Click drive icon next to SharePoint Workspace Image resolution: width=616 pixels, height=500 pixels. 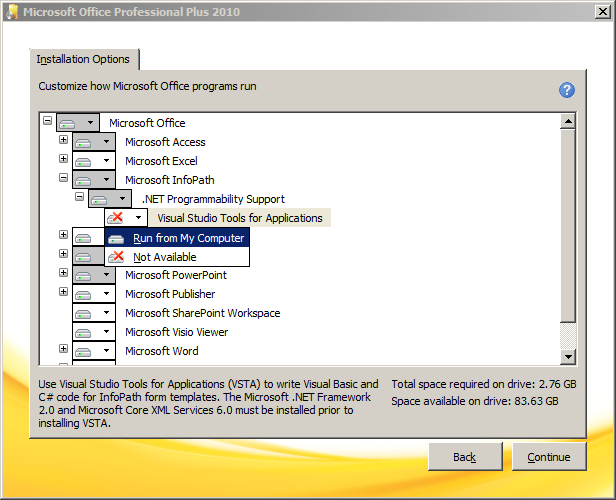click(x=83, y=314)
